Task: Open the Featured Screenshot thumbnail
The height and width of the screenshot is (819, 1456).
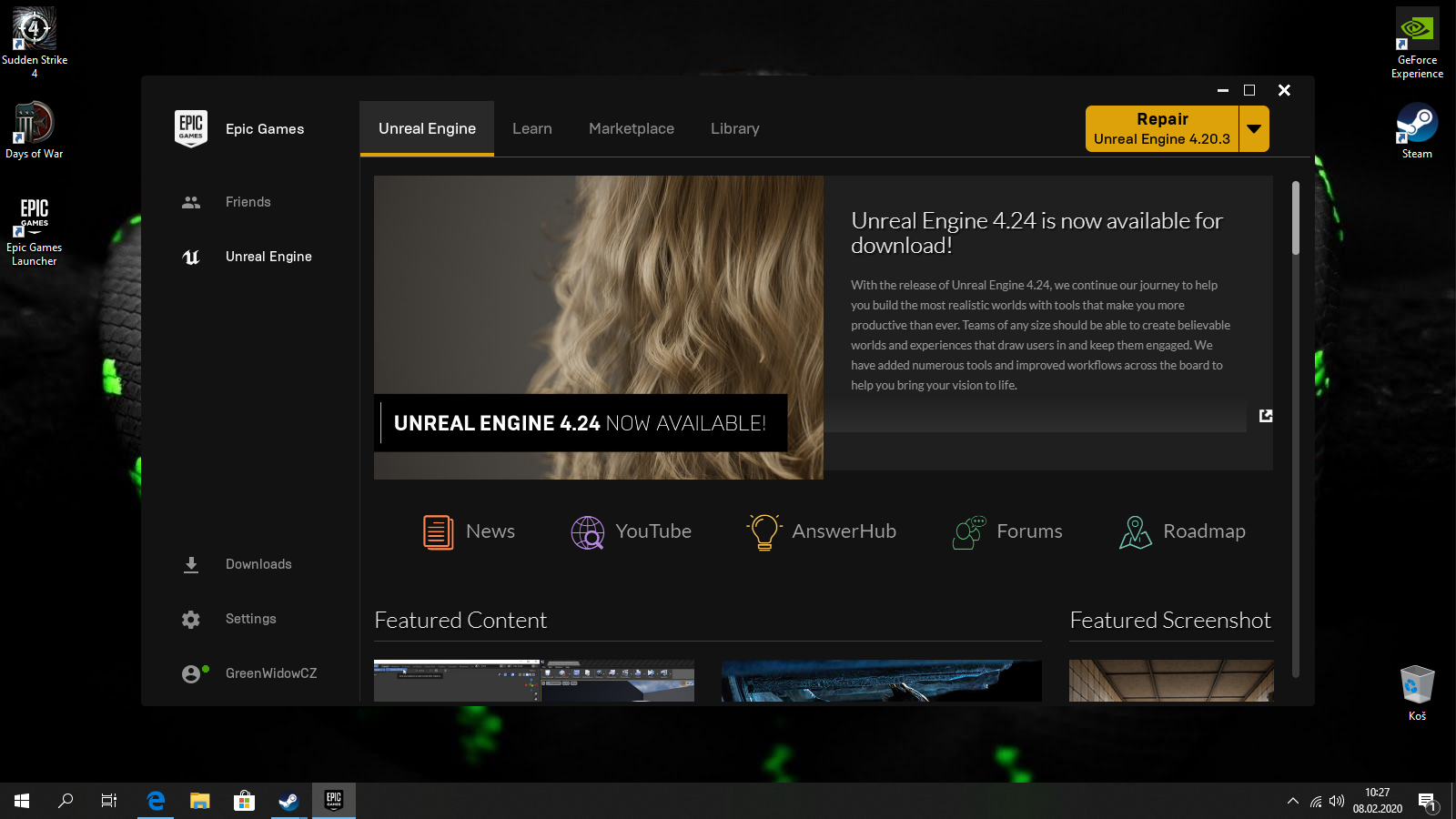Action: point(1171,681)
